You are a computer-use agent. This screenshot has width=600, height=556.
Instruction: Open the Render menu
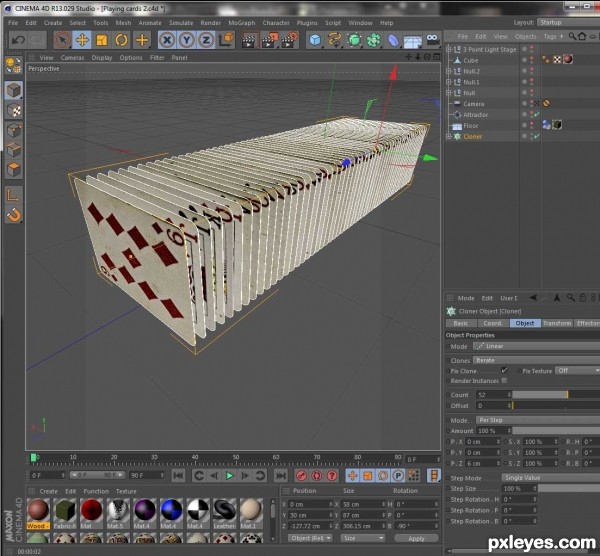coord(210,23)
